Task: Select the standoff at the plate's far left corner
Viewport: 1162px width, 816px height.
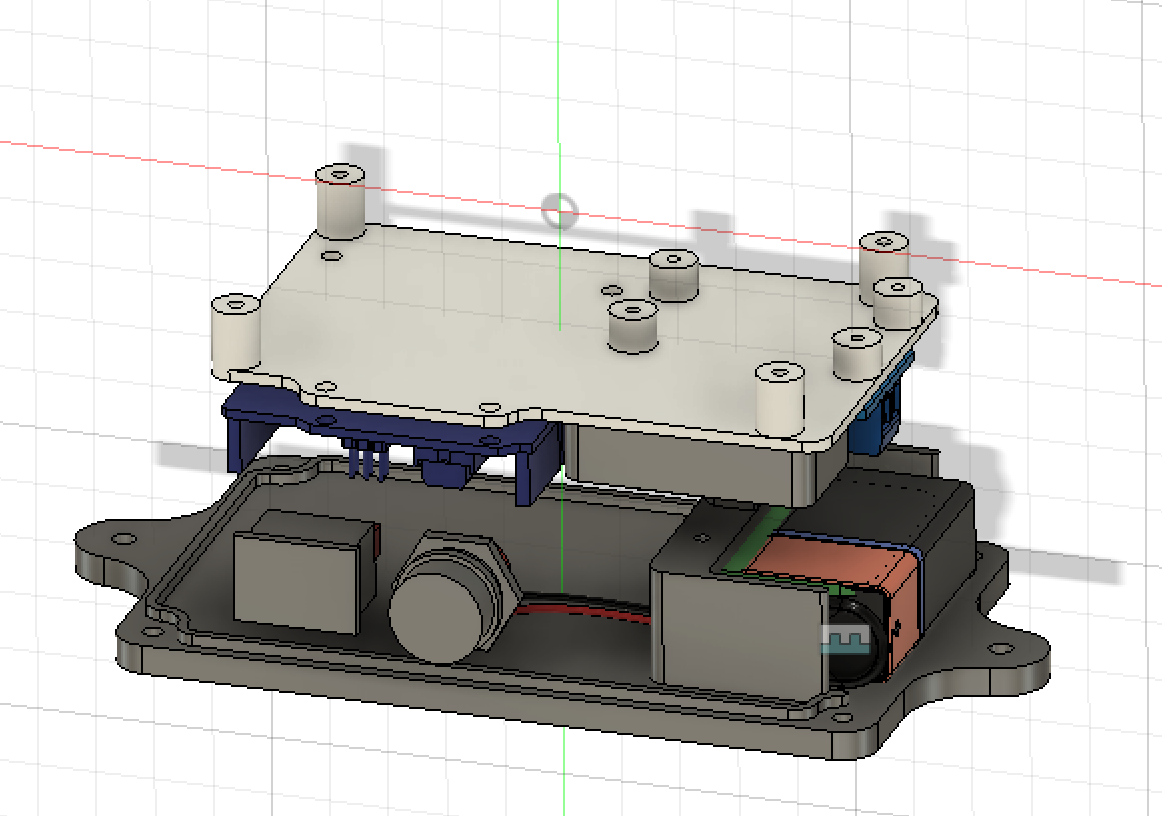Action: pyautogui.click(x=236, y=336)
